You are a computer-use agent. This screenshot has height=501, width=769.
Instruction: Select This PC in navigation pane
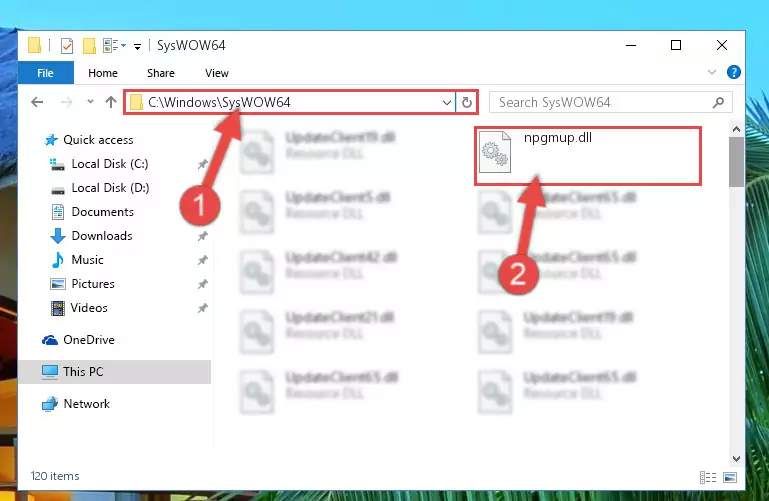pyautogui.click(x=114, y=372)
